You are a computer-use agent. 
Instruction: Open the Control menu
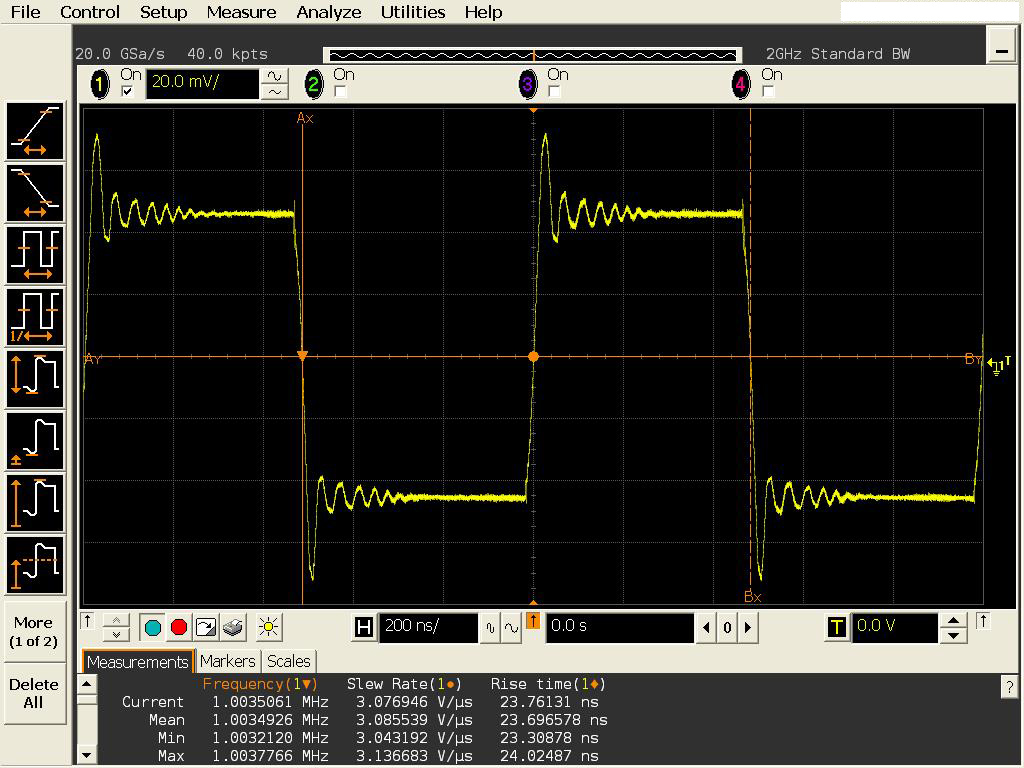pyautogui.click(x=89, y=12)
